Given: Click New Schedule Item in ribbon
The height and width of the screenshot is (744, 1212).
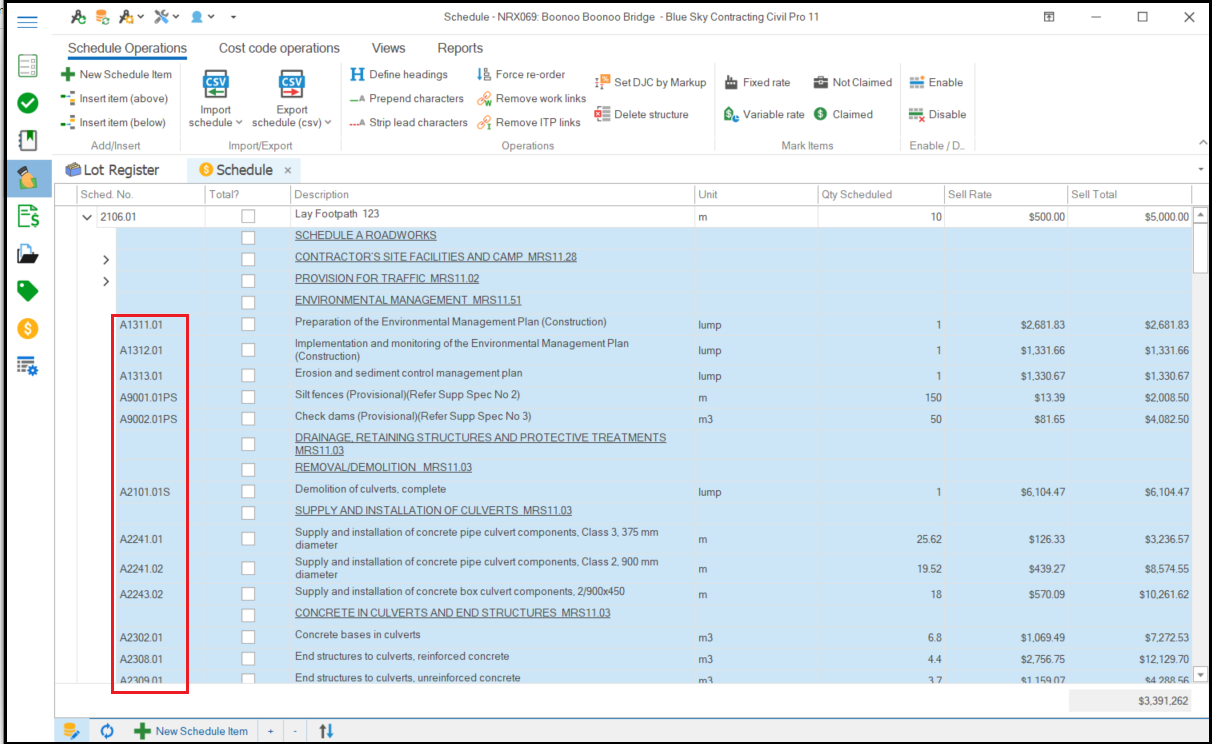Looking at the screenshot, I should click(x=116, y=74).
